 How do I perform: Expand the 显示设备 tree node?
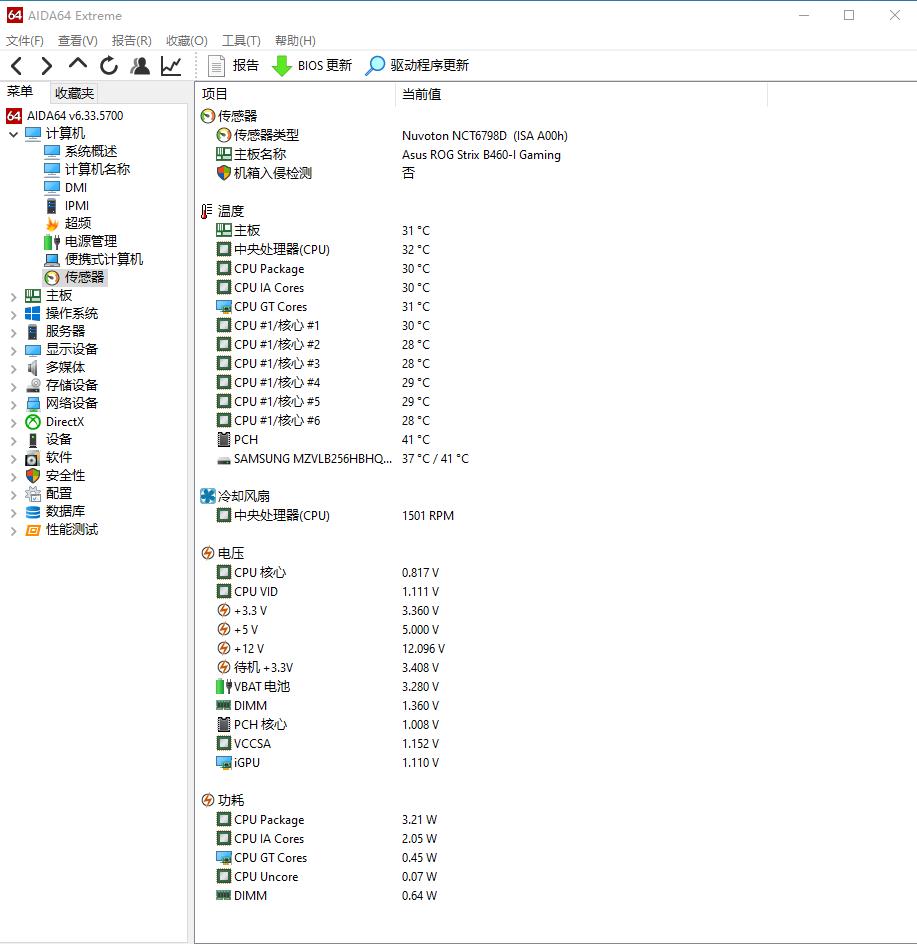(x=13, y=350)
